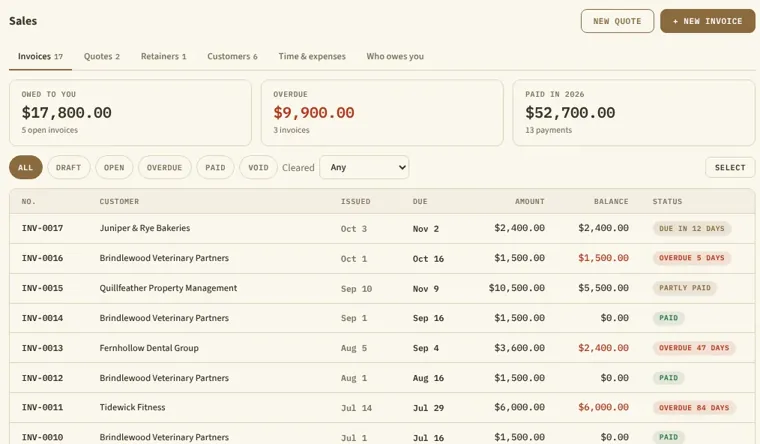Screen dimensions: 760x444
Task: Sort by the No. column header
Action: [29, 201]
